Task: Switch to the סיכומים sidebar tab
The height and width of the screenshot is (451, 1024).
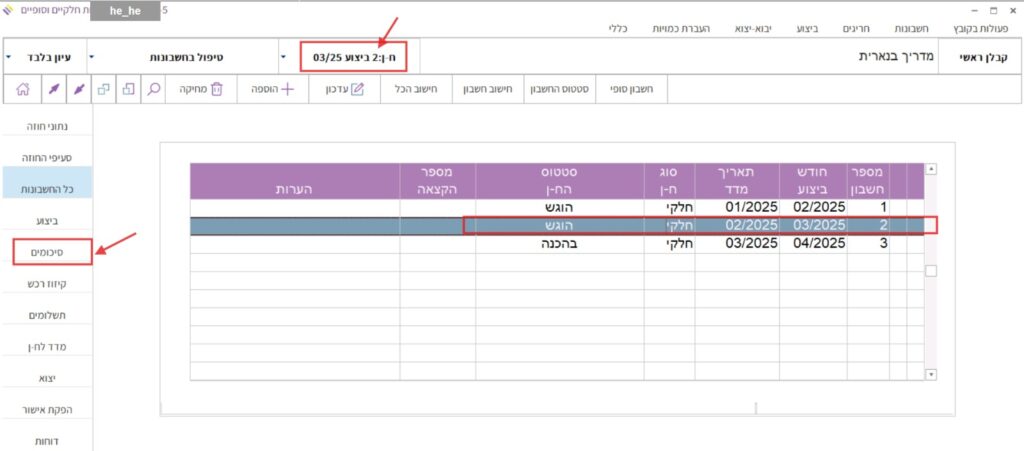Action: click(x=52, y=251)
